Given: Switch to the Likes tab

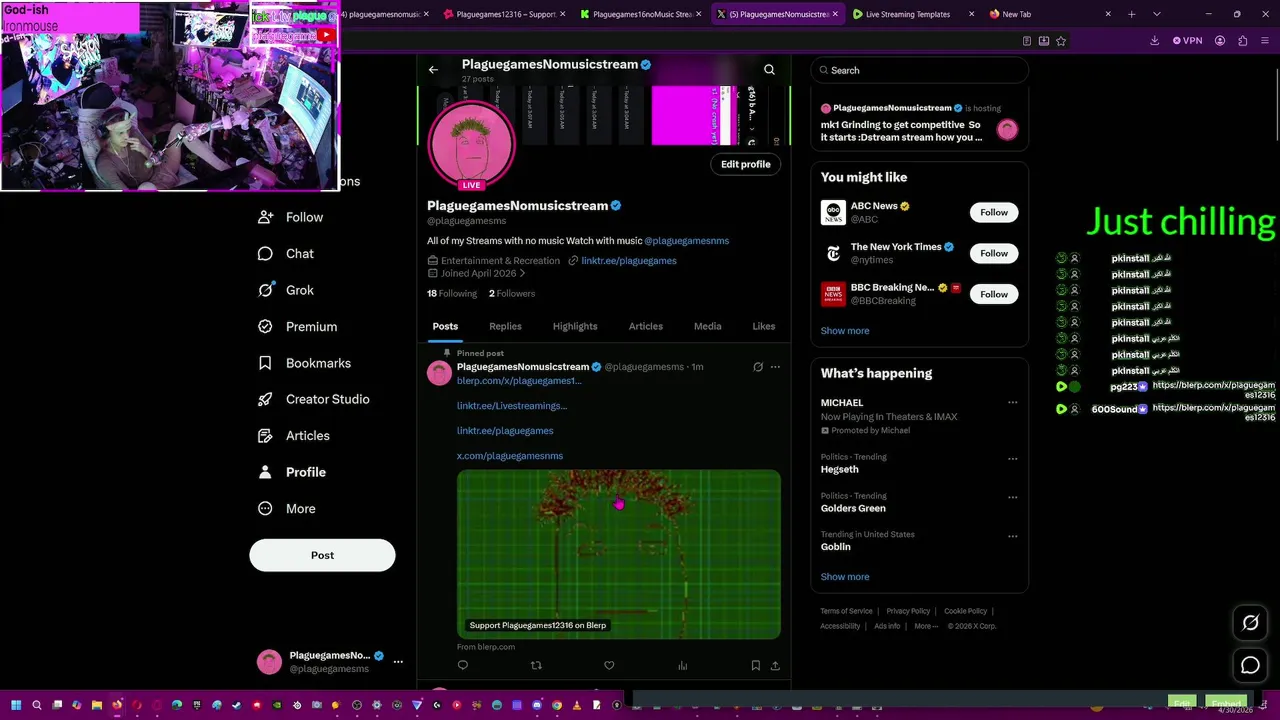Looking at the screenshot, I should (x=764, y=326).
